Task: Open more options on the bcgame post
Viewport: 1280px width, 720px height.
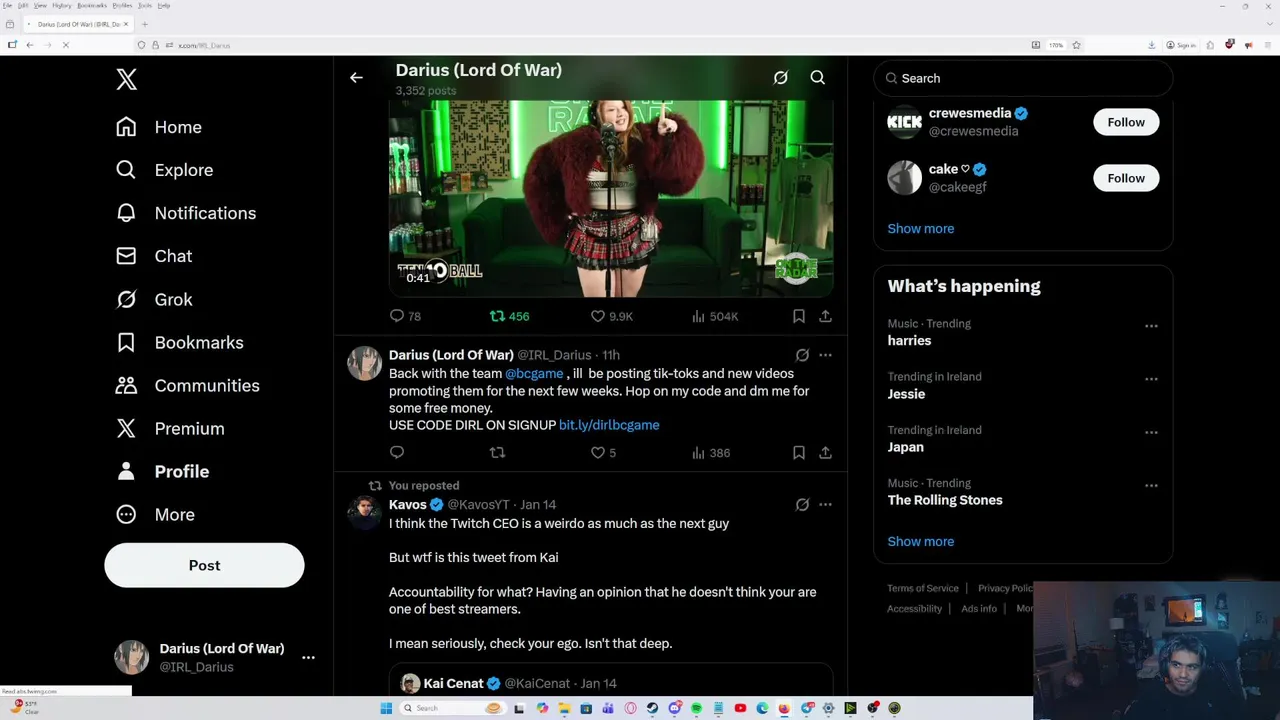Action: [x=825, y=355]
